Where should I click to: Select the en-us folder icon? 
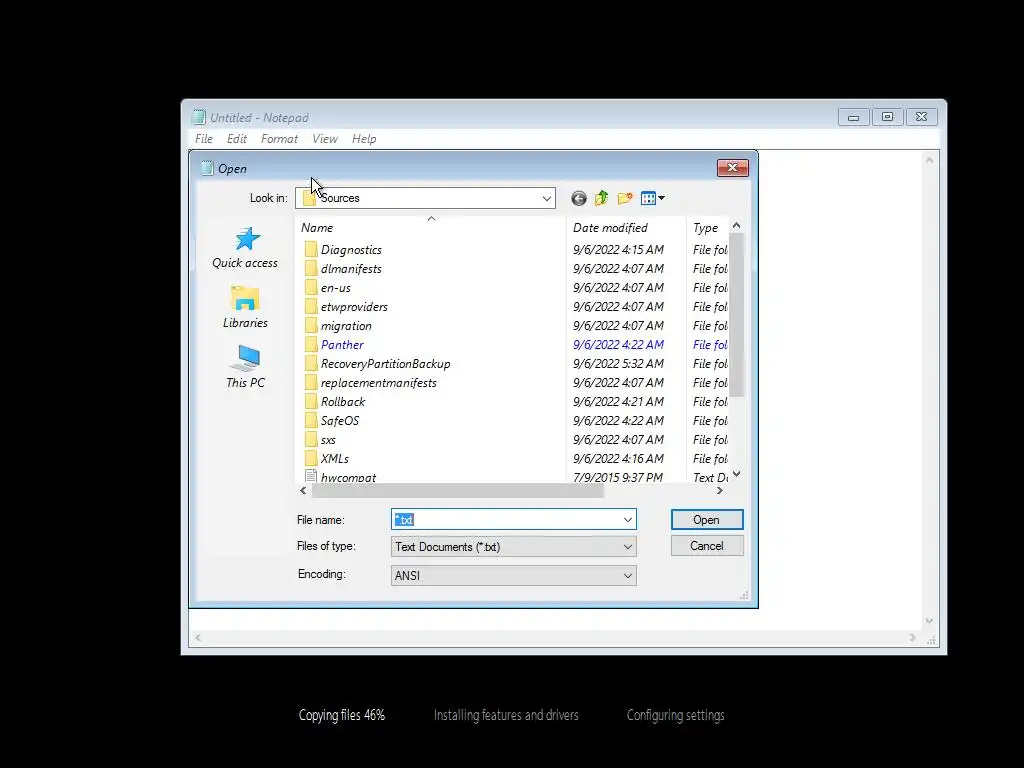pyautogui.click(x=311, y=287)
